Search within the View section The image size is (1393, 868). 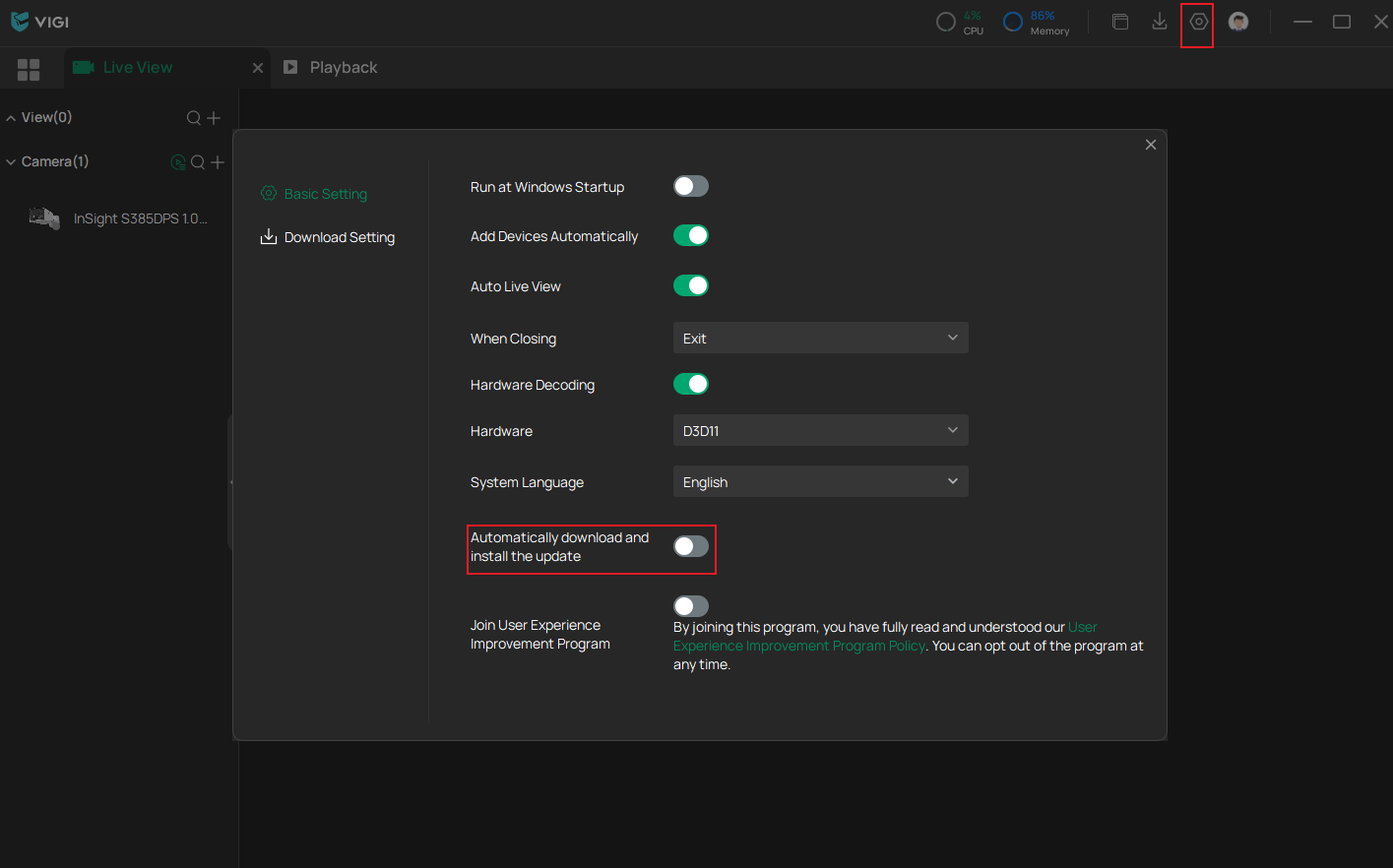tap(194, 118)
